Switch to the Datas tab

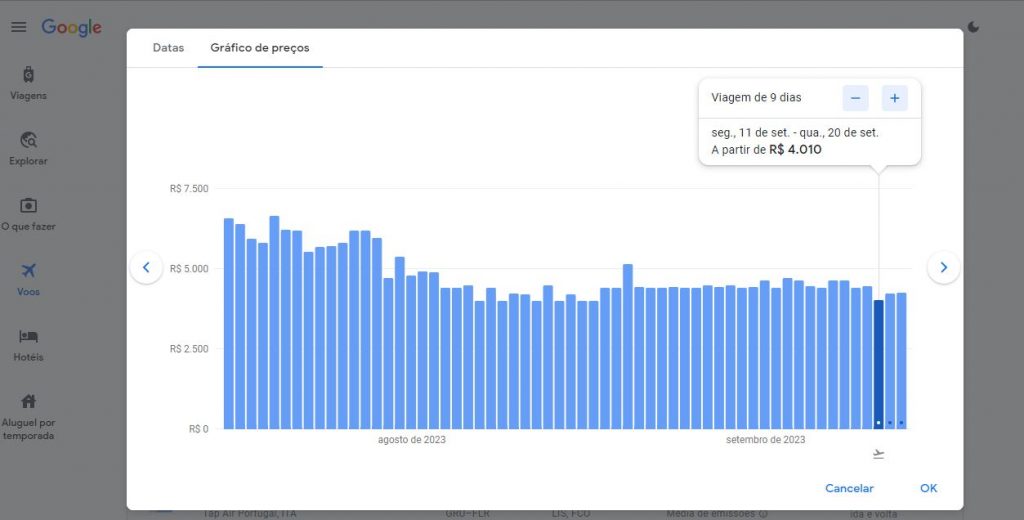pos(168,48)
